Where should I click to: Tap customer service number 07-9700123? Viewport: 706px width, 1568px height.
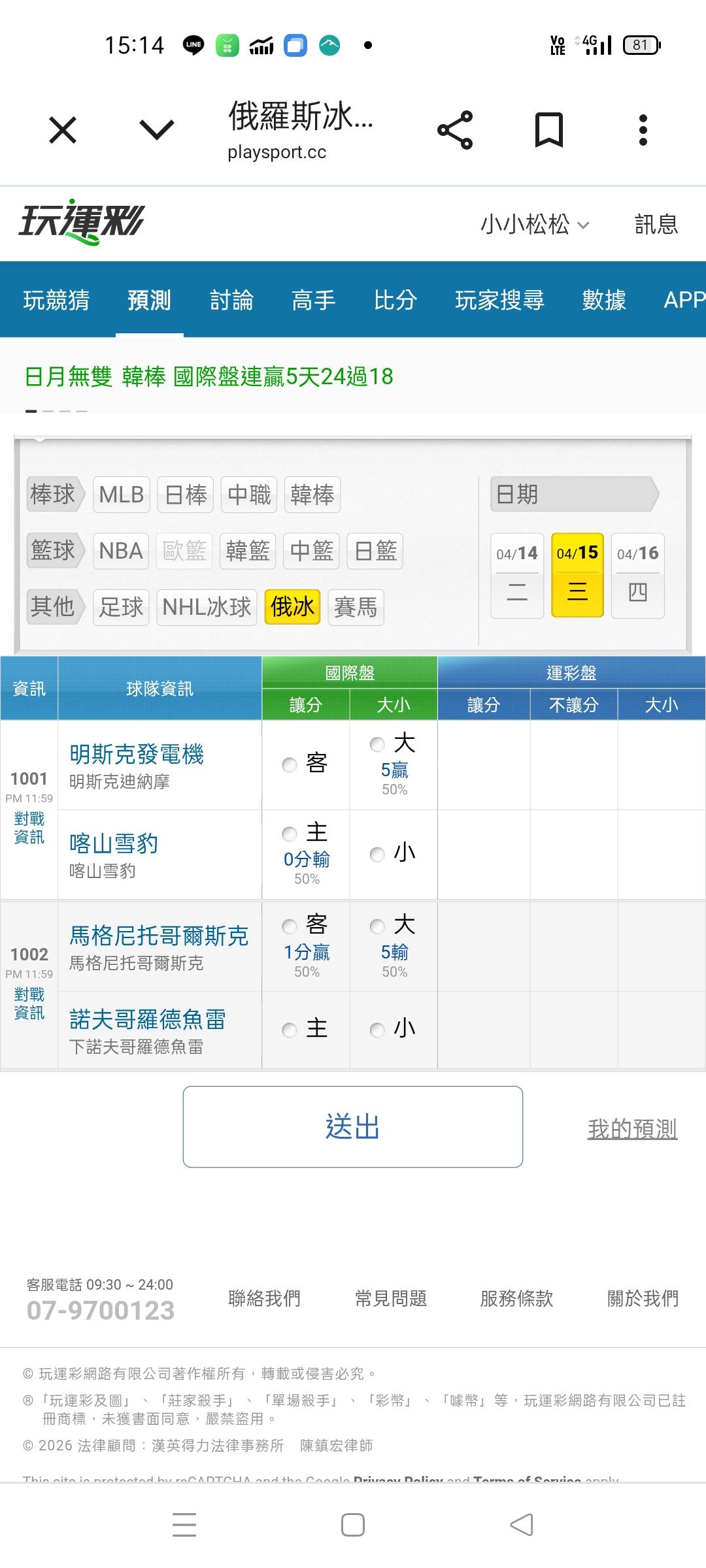101,1311
